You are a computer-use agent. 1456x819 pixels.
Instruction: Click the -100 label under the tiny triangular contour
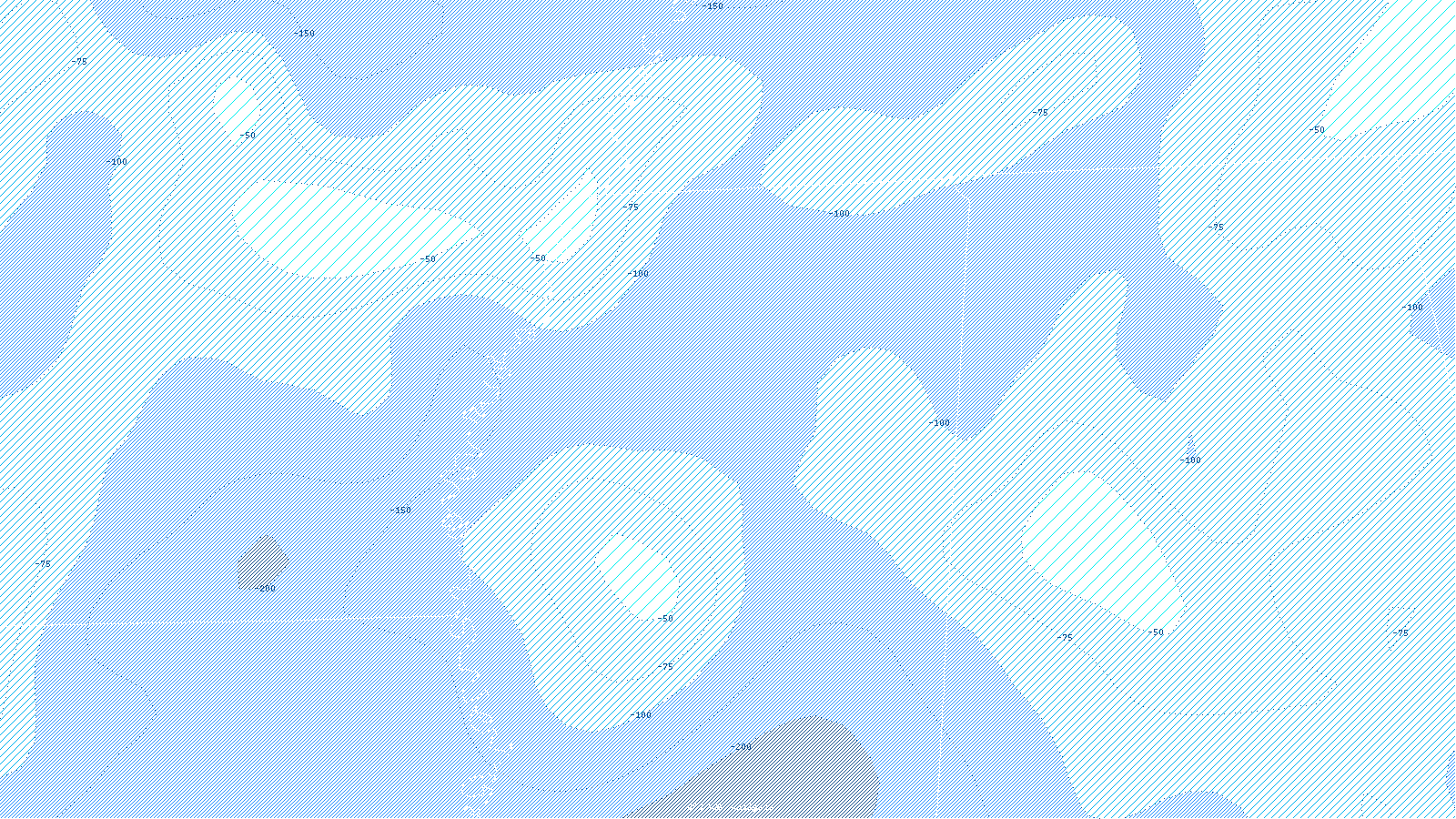[x=1190, y=460]
